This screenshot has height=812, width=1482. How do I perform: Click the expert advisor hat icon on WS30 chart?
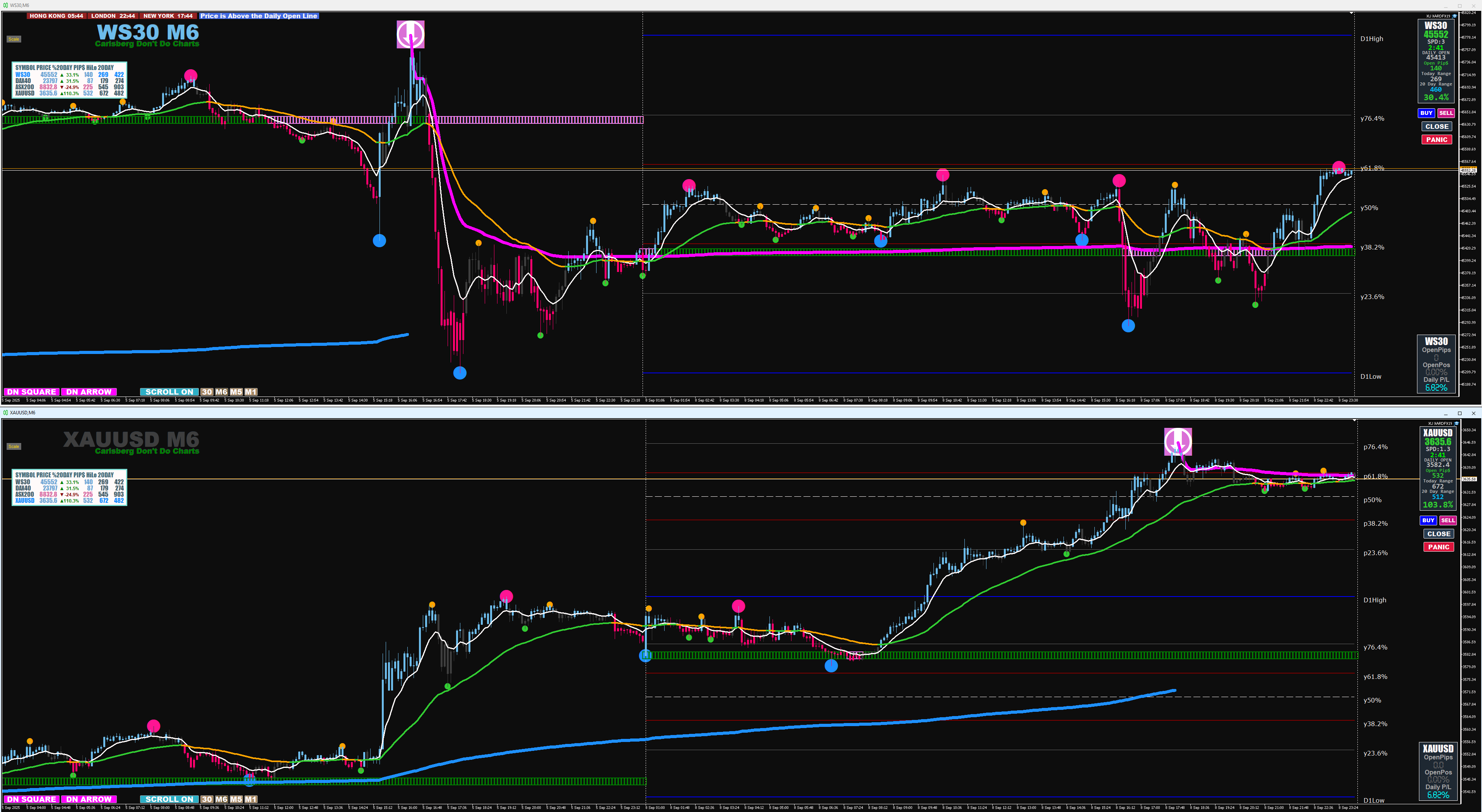click(x=1455, y=16)
